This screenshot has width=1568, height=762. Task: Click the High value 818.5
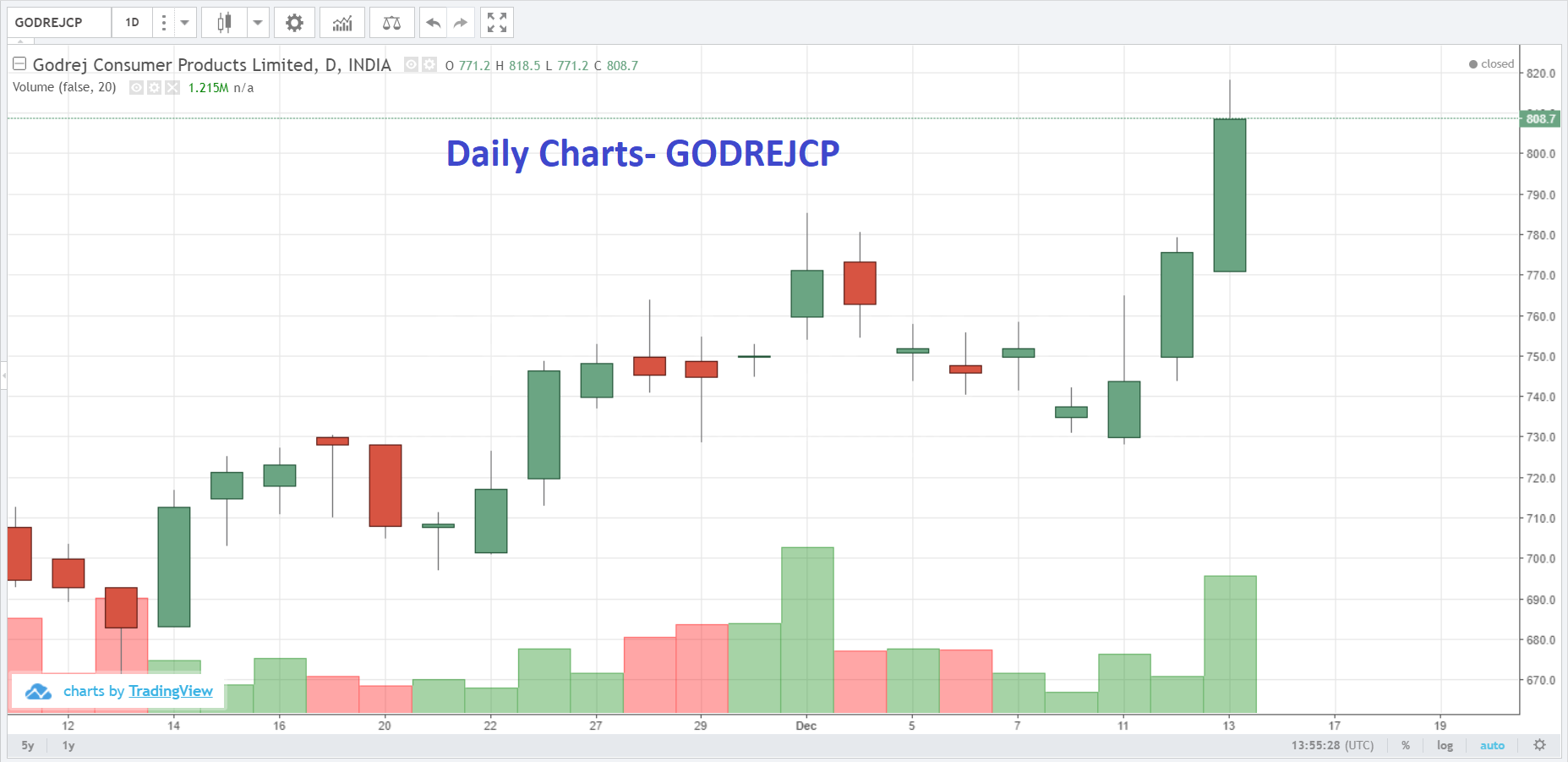point(524,65)
